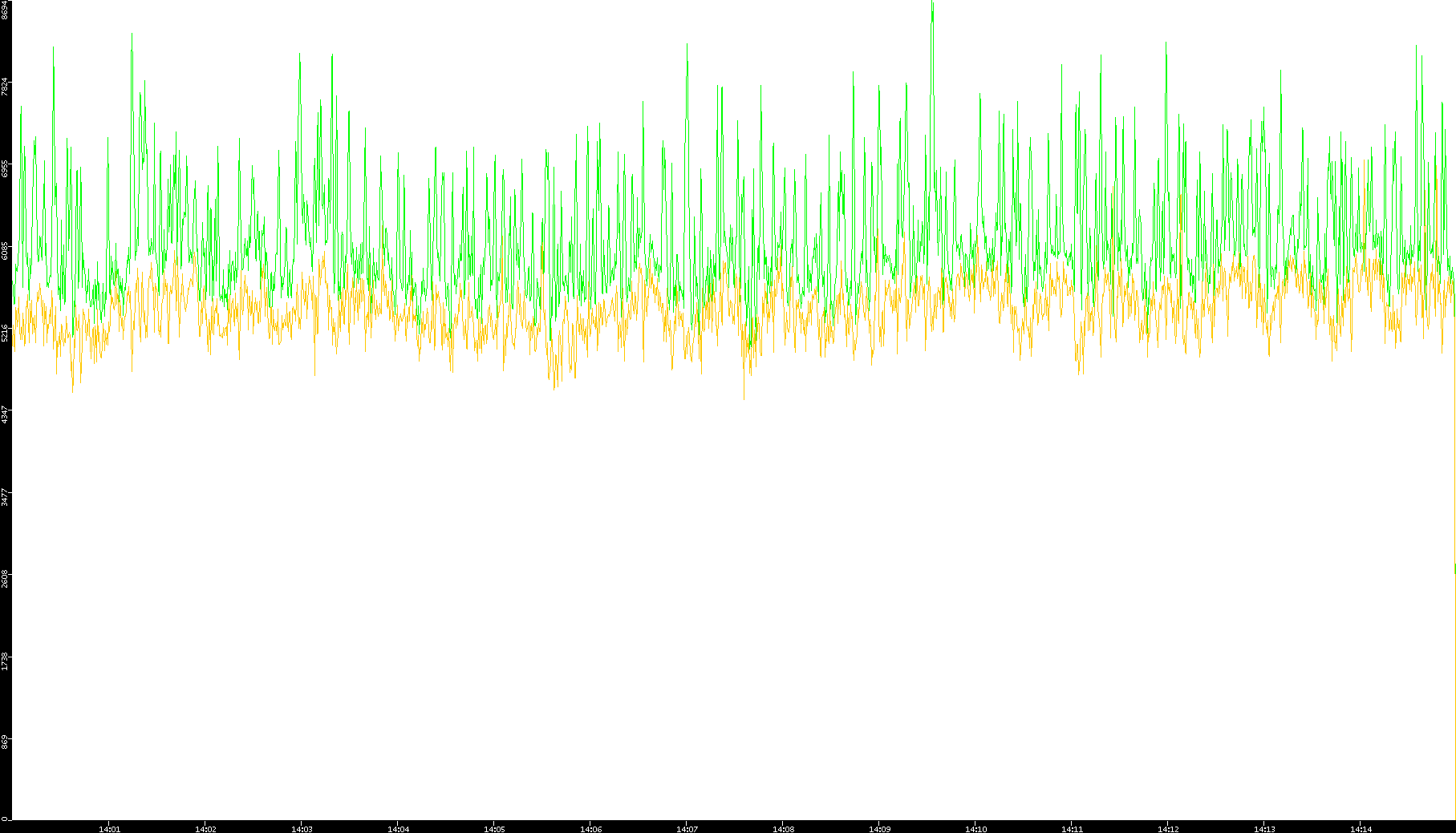Click the 14:09 time axis label
This screenshot has width=1456, height=833.
(x=879, y=829)
